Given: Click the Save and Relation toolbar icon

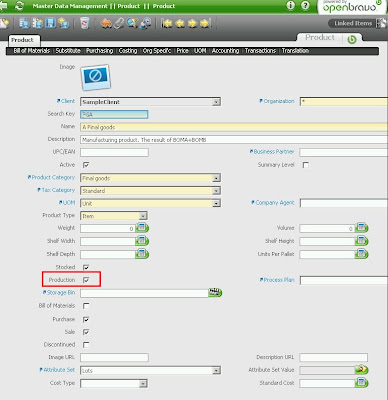Looking at the screenshot, I should [24, 23].
